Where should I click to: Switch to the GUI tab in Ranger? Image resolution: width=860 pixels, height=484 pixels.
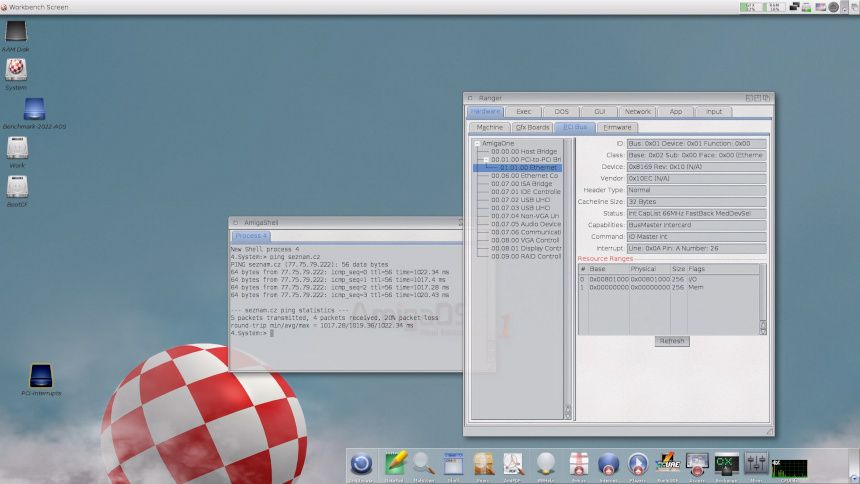coord(599,111)
